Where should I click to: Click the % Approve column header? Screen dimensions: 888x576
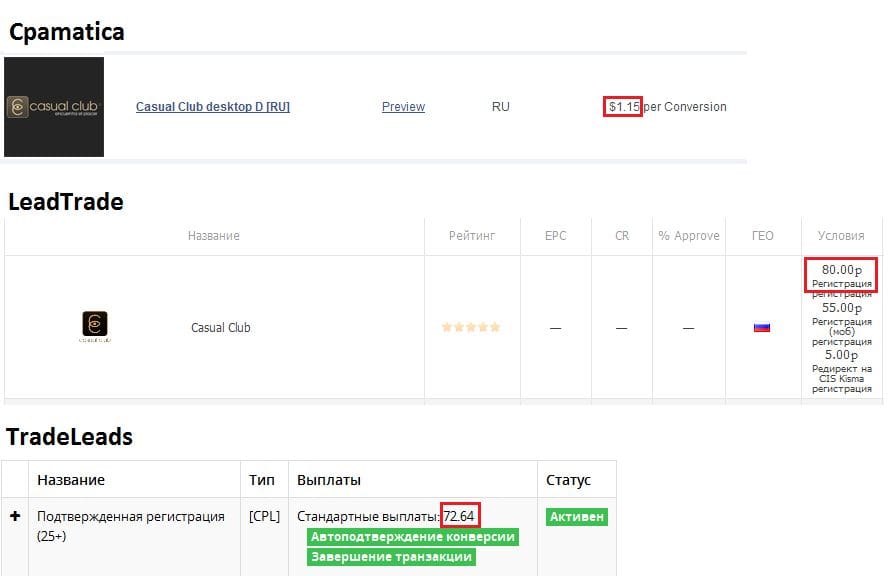(x=689, y=236)
